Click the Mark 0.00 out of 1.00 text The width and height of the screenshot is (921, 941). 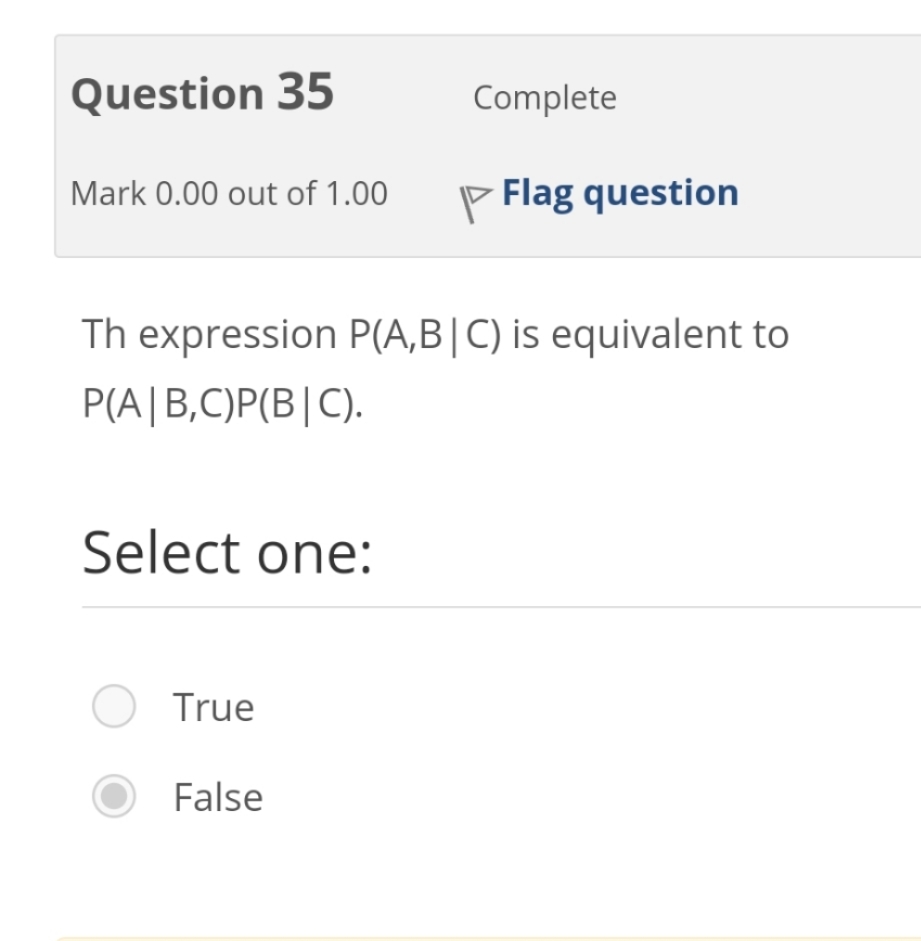point(230,193)
